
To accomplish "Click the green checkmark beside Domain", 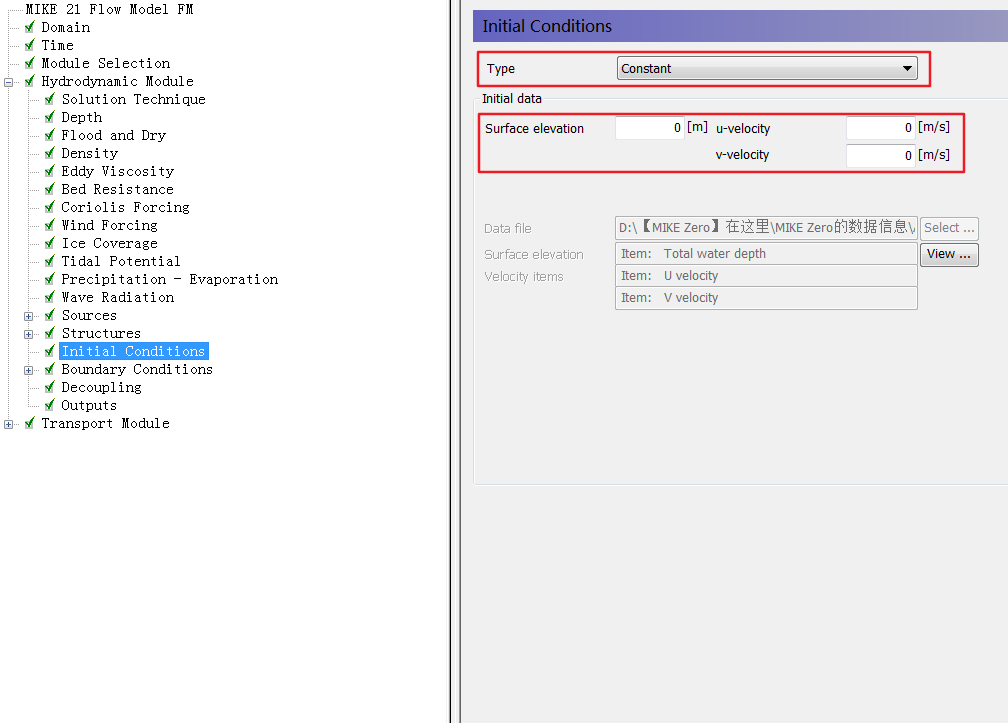I will (30, 27).
